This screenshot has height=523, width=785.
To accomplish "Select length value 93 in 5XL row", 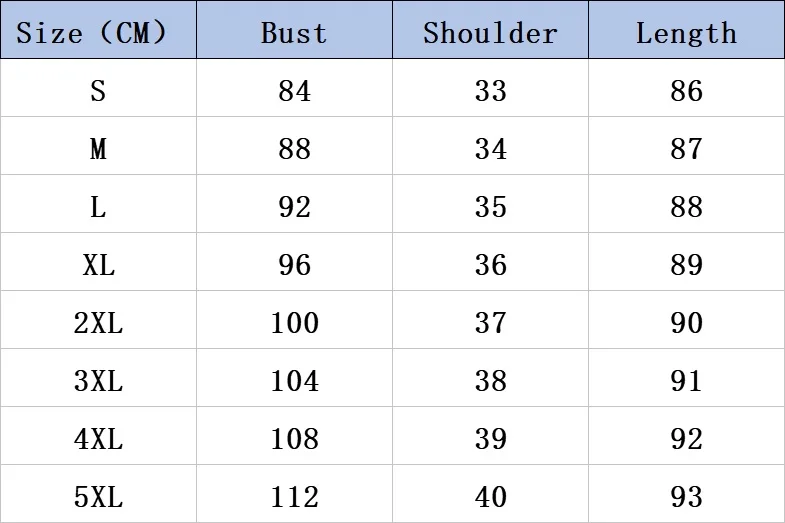I will click(x=686, y=497).
